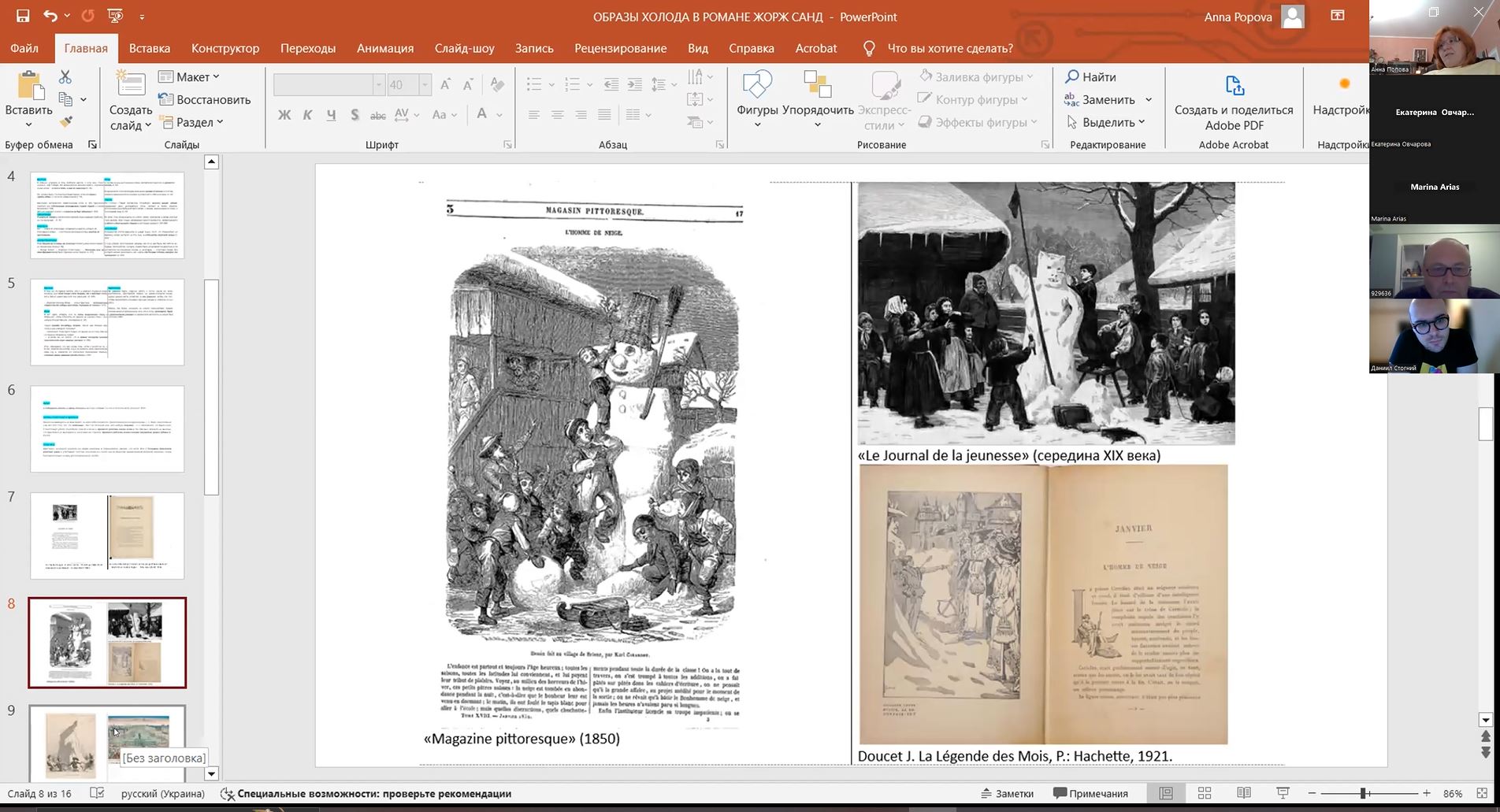Align text to the left
1500x812 pixels.
point(533,115)
